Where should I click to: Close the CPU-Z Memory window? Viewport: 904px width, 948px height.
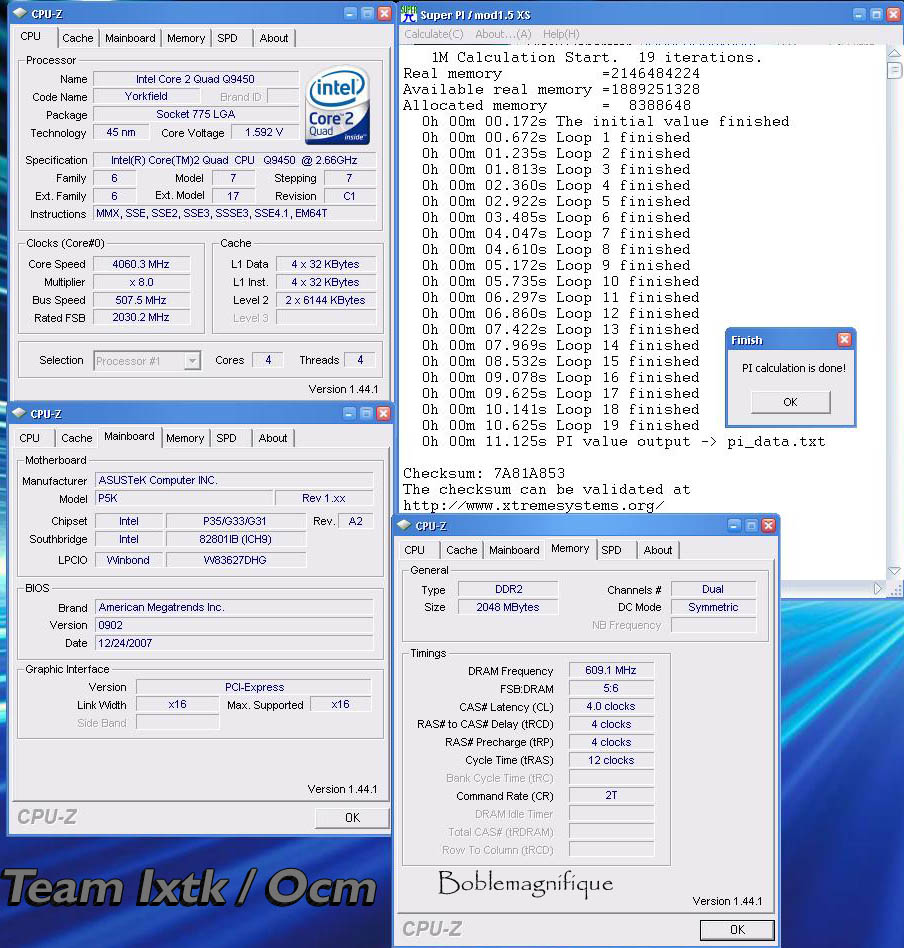pyautogui.click(x=768, y=525)
